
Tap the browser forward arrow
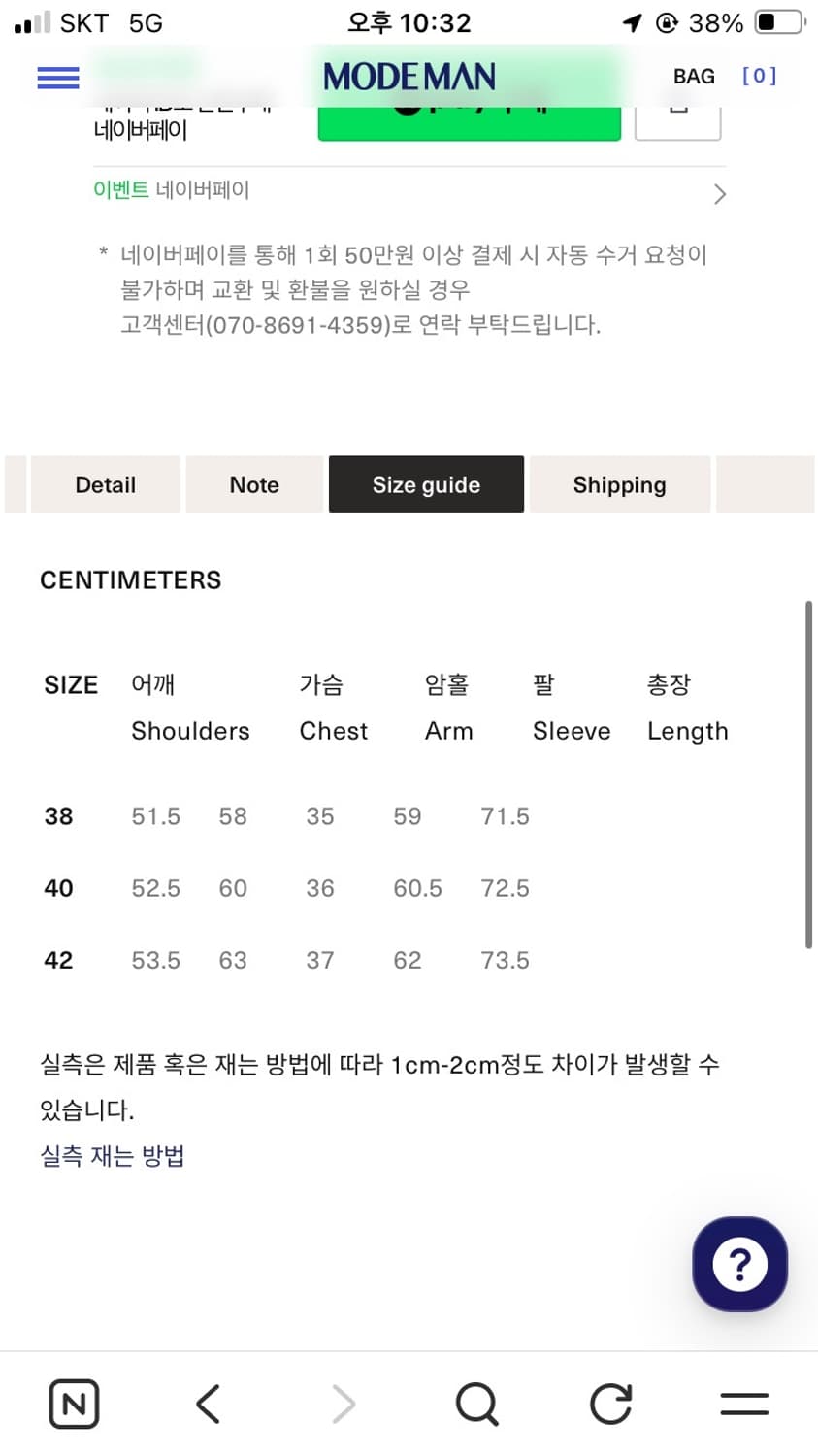(344, 1404)
